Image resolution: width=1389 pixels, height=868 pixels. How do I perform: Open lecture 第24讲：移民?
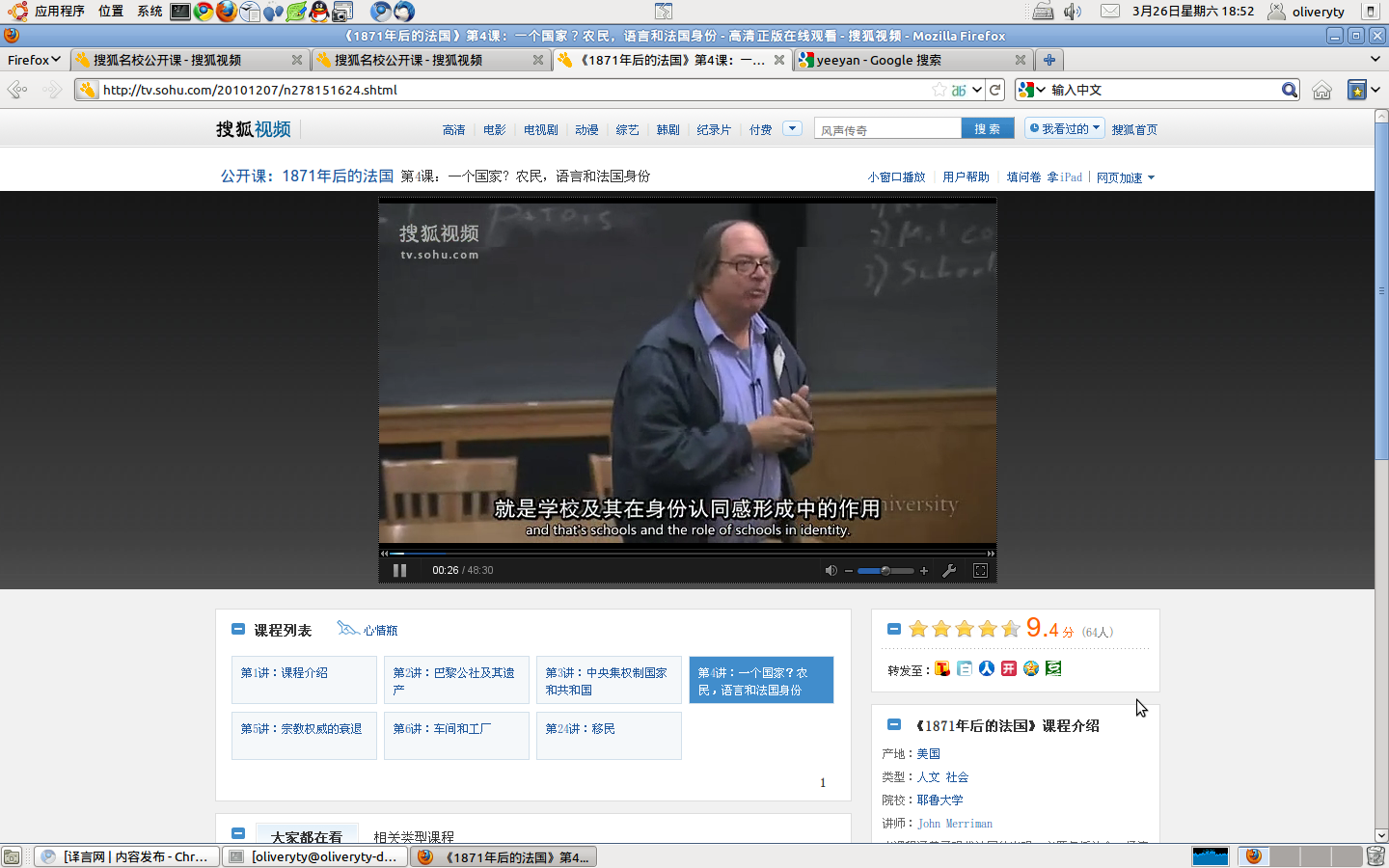[609, 736]
